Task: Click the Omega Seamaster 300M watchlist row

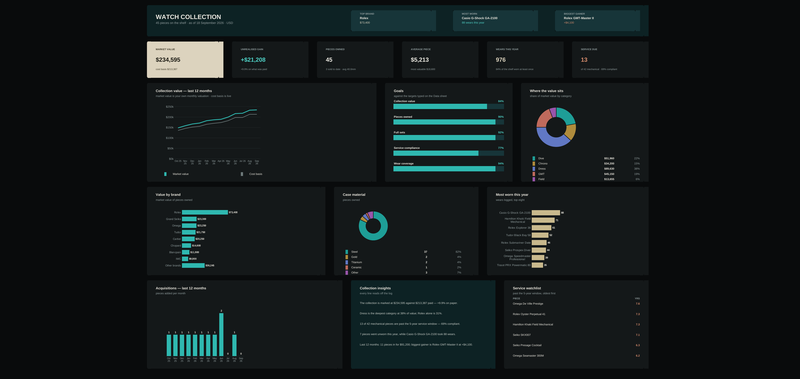Action: 576,356
